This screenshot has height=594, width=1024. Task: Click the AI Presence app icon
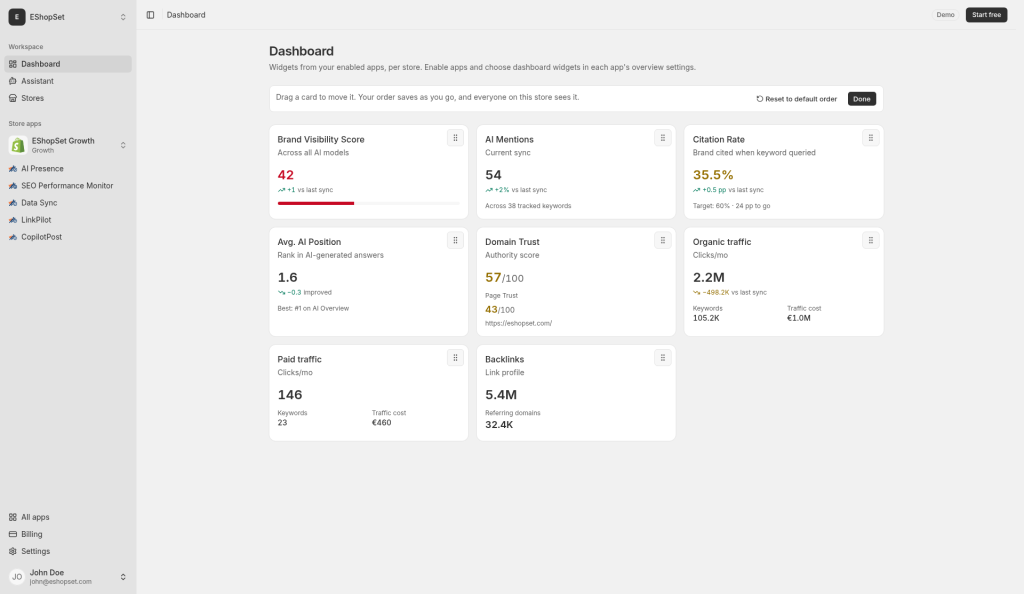pos(12,168)
